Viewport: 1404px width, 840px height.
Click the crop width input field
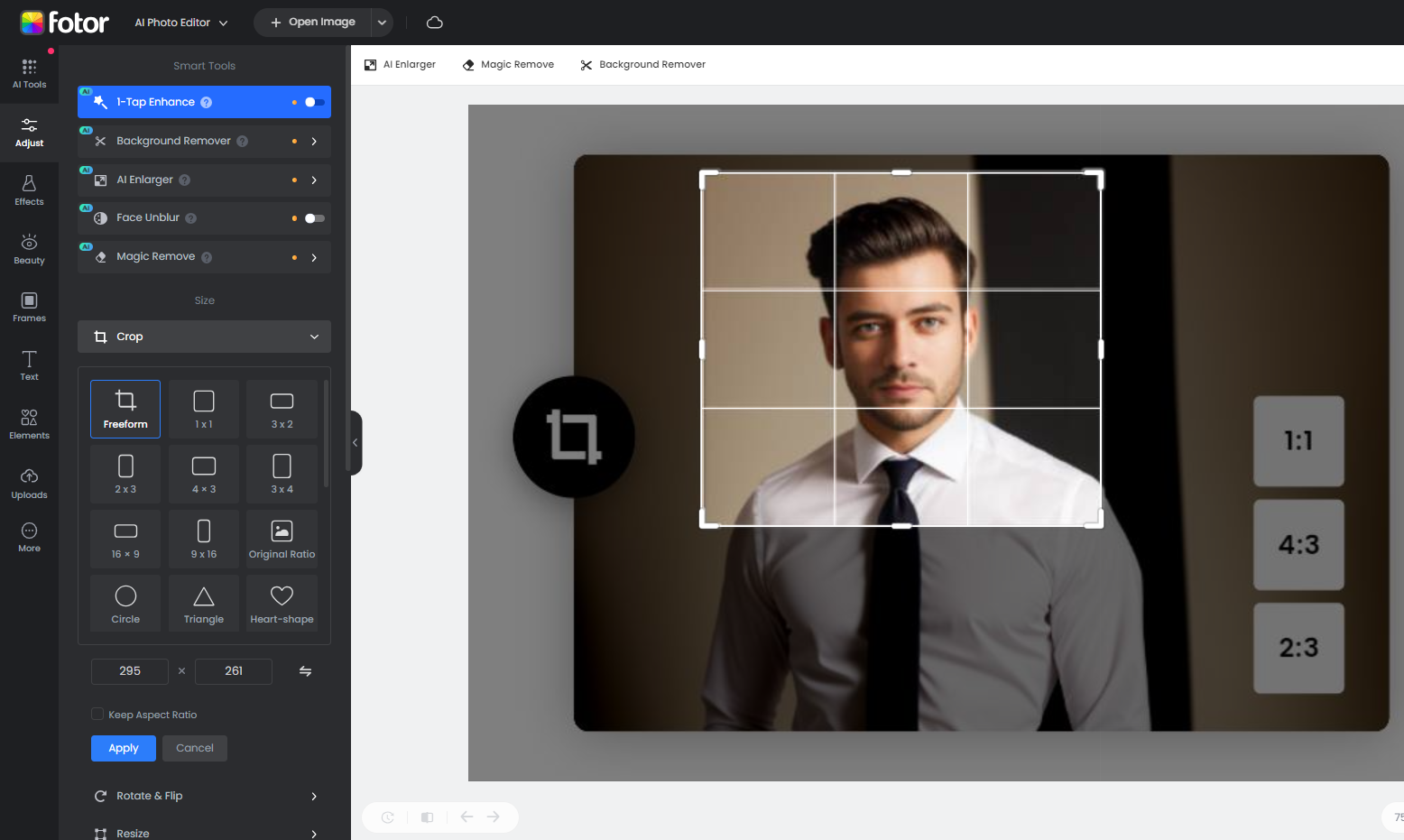(x=130, y=671)
